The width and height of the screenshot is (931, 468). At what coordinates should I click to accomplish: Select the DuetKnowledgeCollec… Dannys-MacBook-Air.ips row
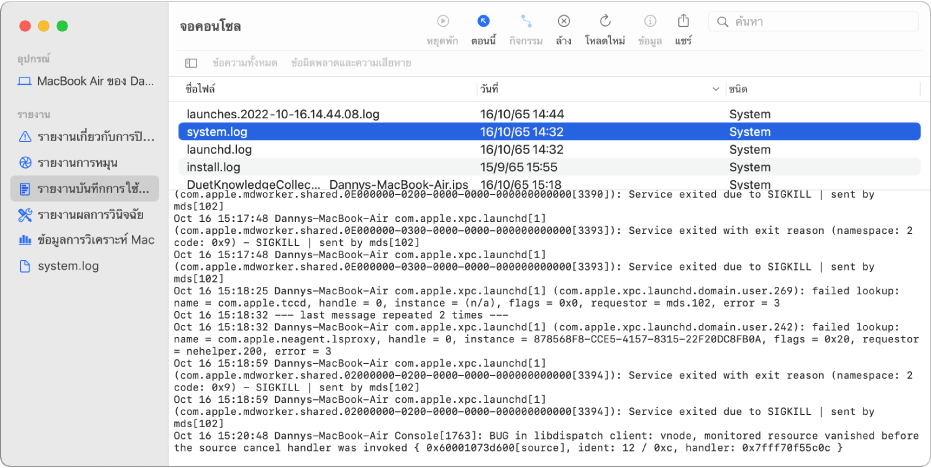pyautogui.click(x=549, y=184)
